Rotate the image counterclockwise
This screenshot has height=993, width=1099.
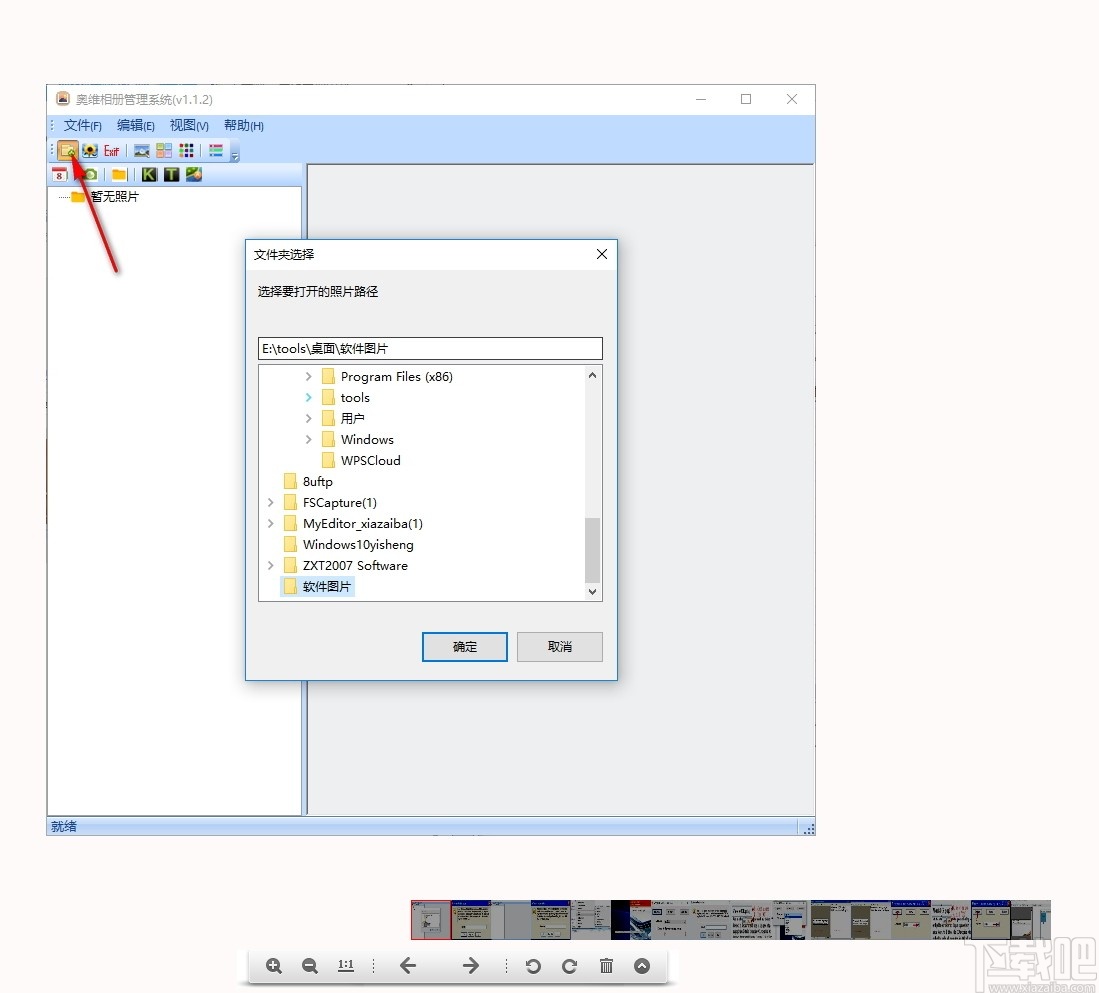coord(533,966)
